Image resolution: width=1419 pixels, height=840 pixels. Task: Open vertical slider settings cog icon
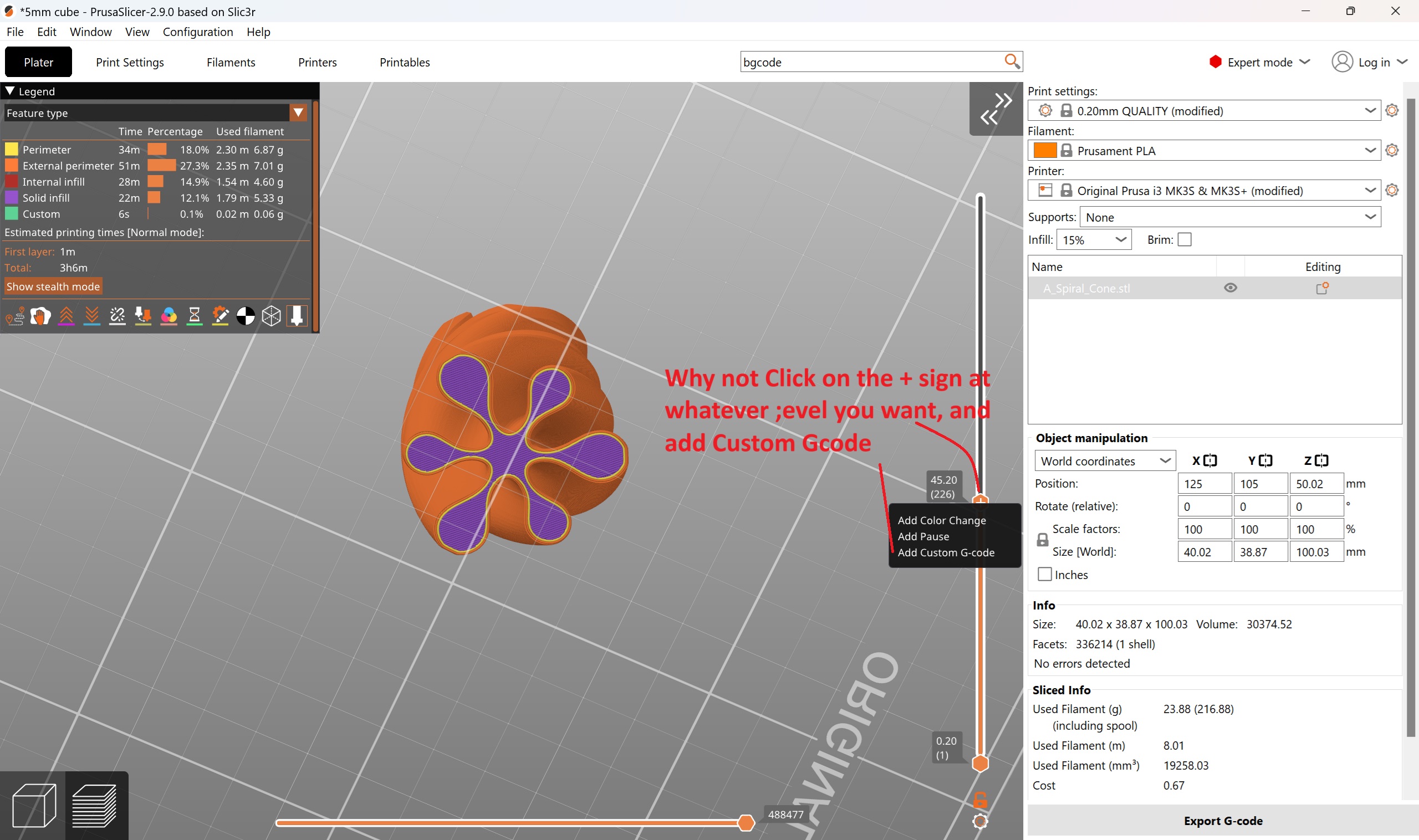click(980, 821)
